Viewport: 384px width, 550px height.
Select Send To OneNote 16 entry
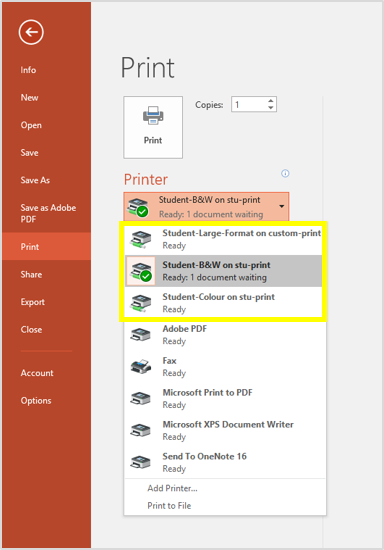click(225, 462)
